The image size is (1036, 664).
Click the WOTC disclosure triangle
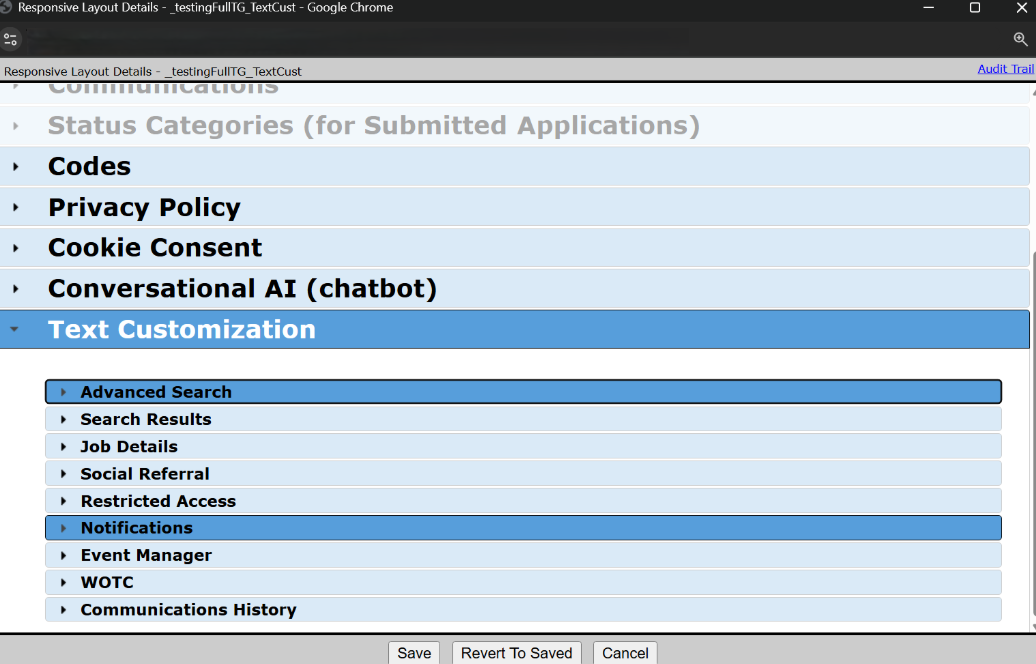click(64, 582)
